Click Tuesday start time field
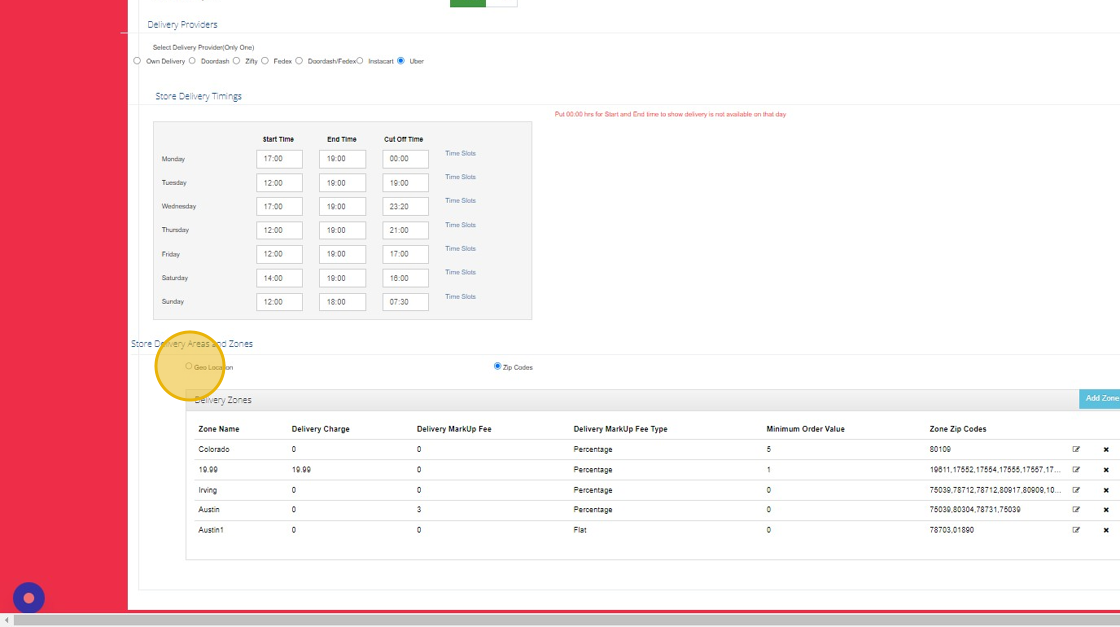 coord(279,183)
